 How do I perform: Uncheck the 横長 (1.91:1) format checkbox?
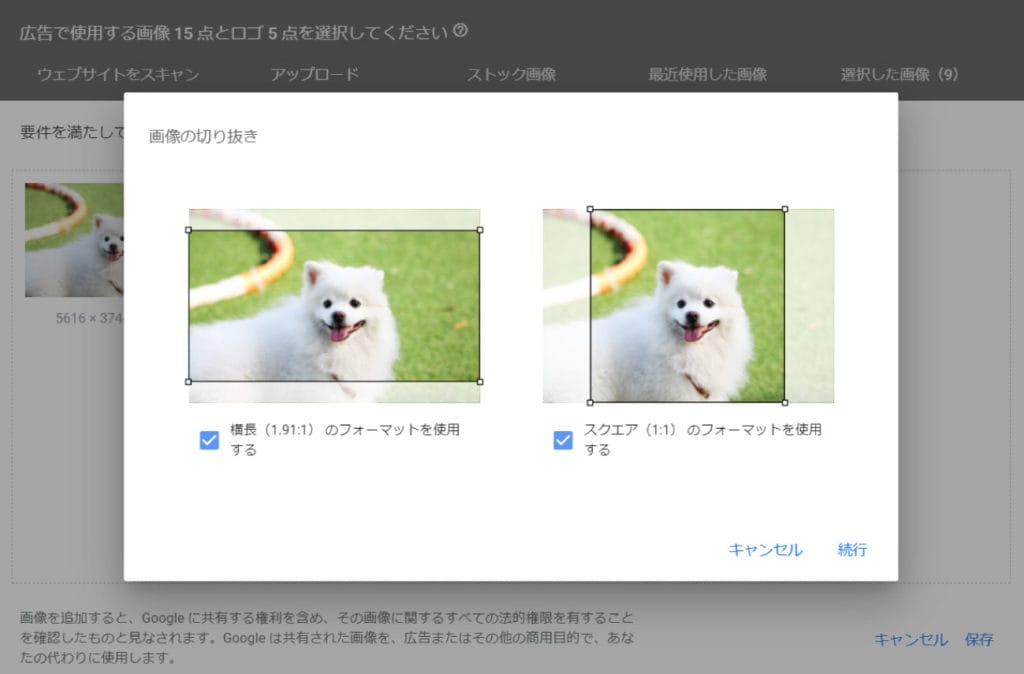(x=209, y=440)
